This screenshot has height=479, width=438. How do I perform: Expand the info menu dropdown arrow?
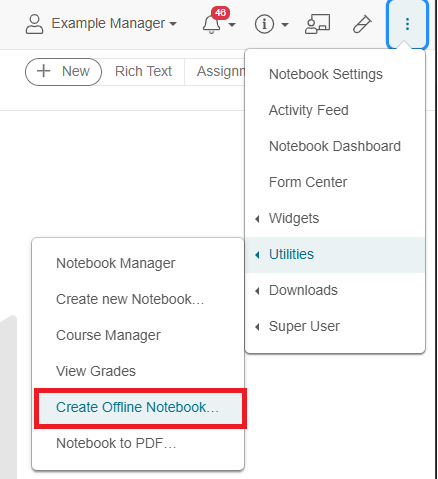coord(285,24)
